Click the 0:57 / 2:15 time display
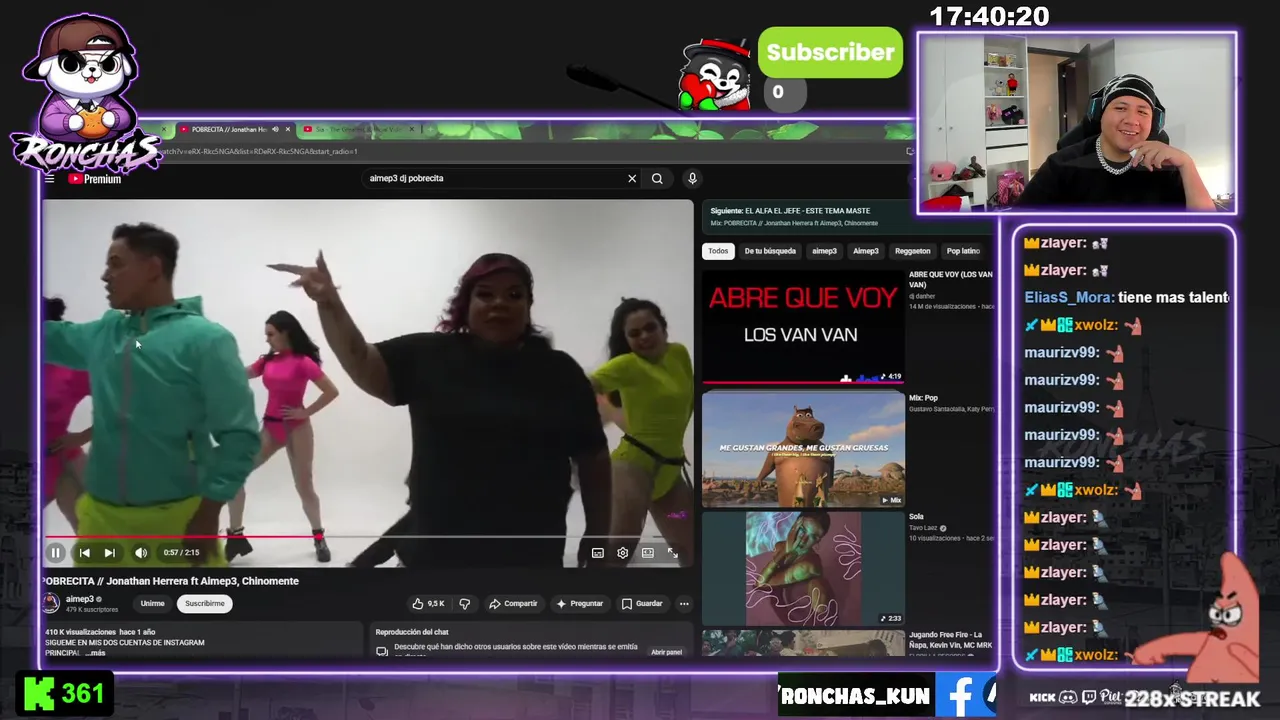1280x720 pixels. pyautogui.click(x=181, y=552)
